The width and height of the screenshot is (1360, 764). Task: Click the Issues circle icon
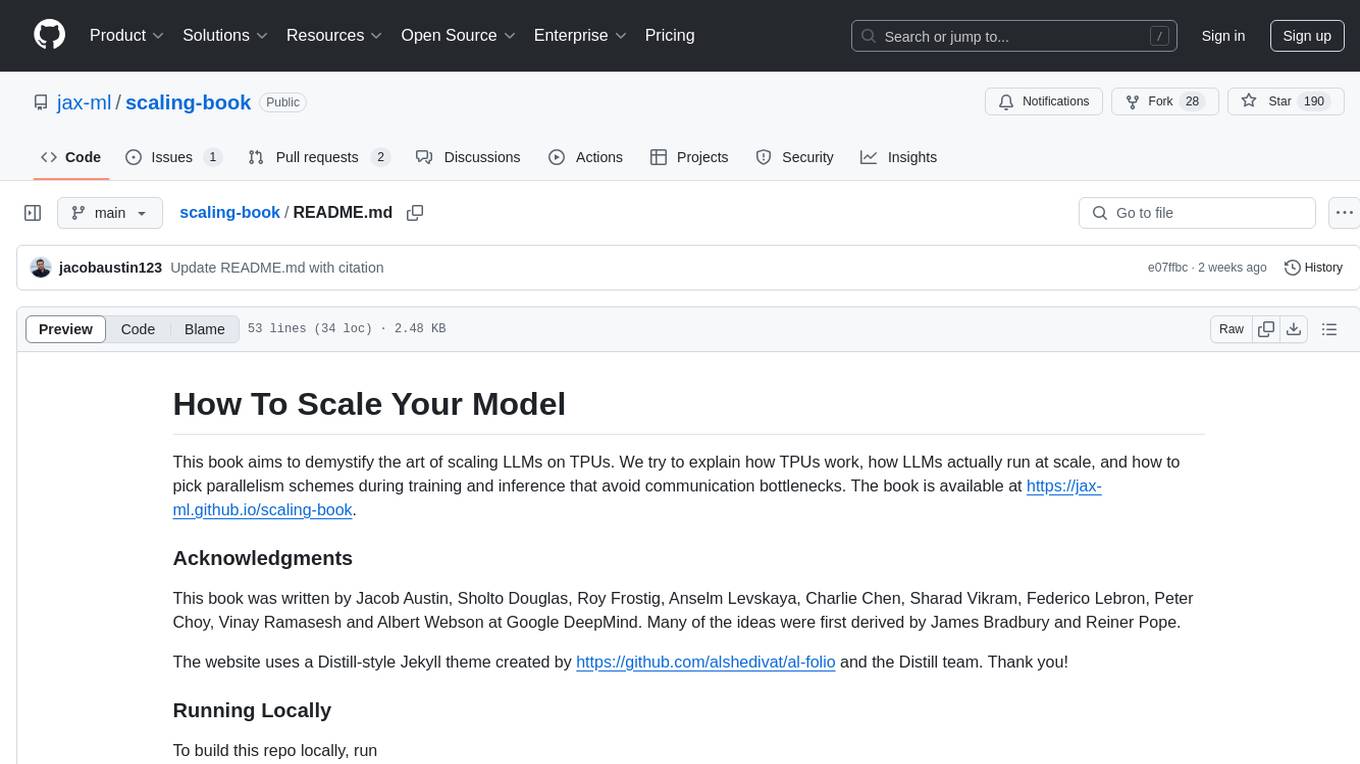click(134, 157)
